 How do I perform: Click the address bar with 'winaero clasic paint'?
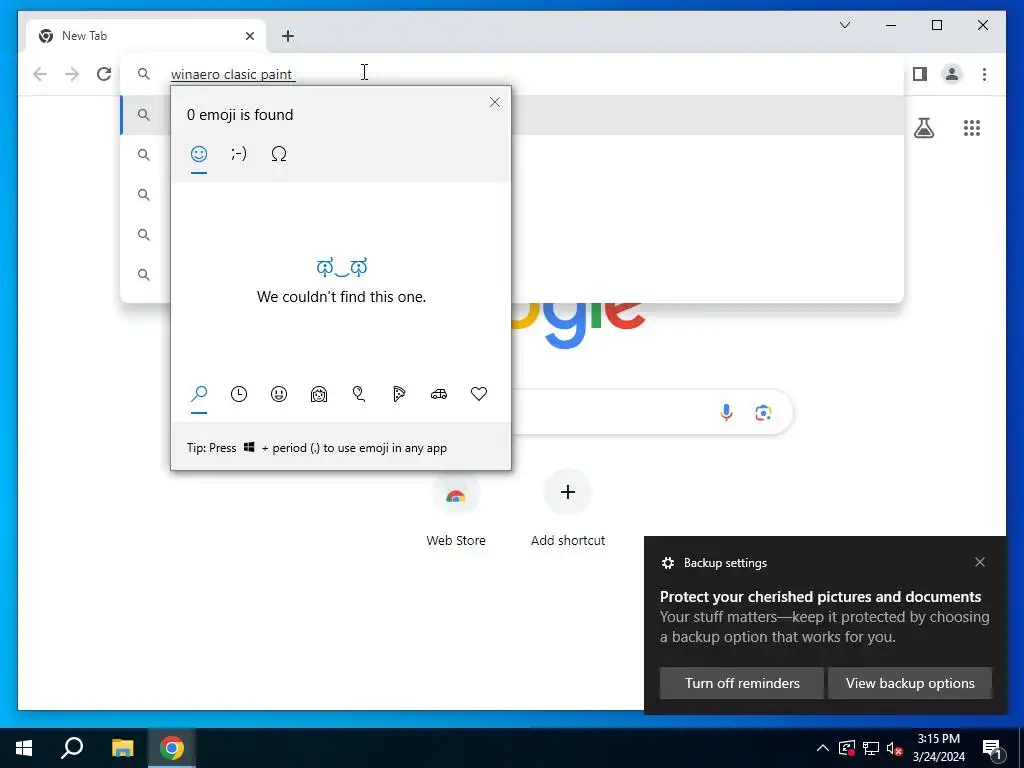pos(513,74)
